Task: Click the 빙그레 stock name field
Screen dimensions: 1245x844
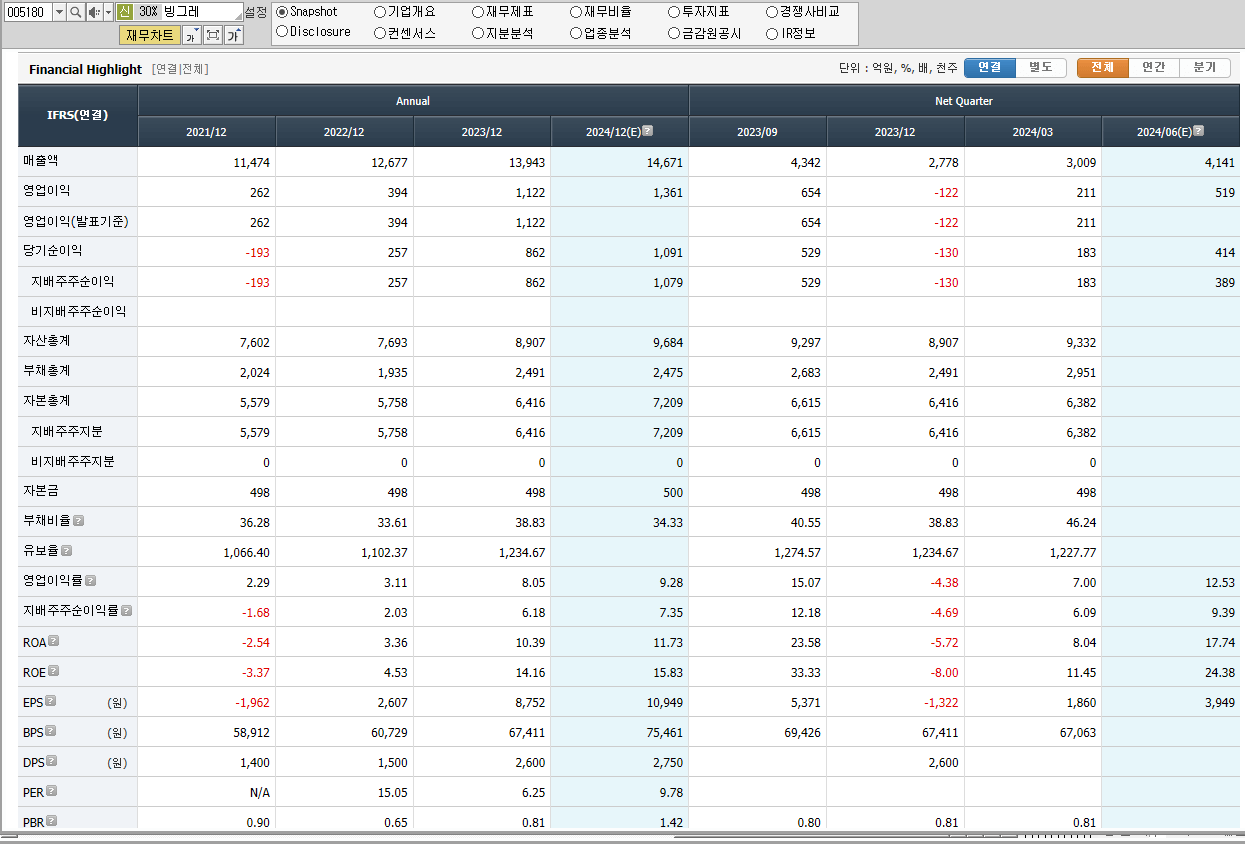Action: [x=202, y=12]
